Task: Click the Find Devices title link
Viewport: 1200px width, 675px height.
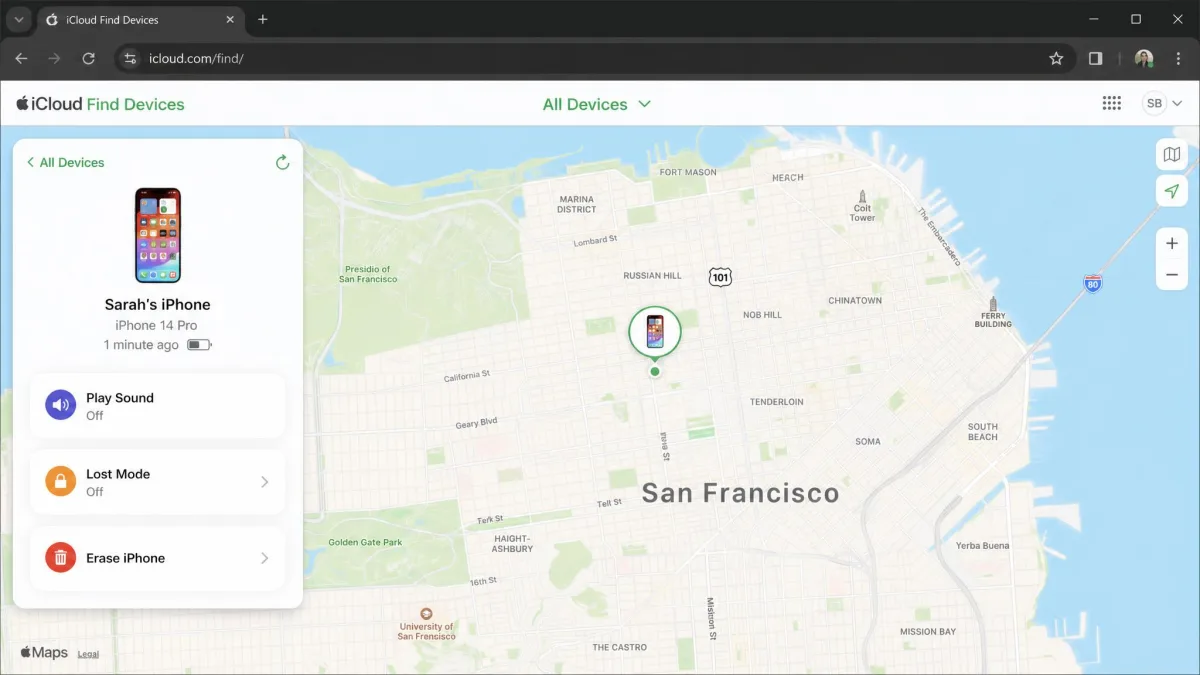Action: click(x=136, y=104)
